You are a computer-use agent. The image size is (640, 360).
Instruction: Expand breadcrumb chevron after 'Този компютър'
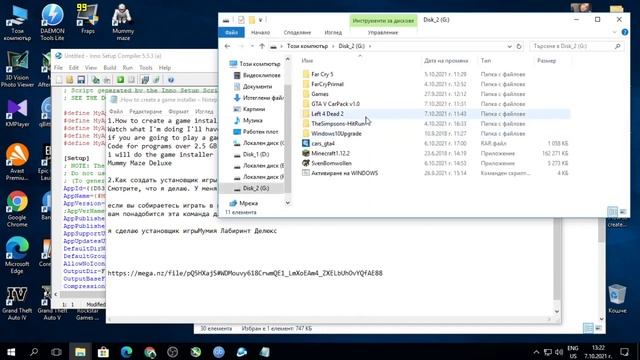coord(333,46)
